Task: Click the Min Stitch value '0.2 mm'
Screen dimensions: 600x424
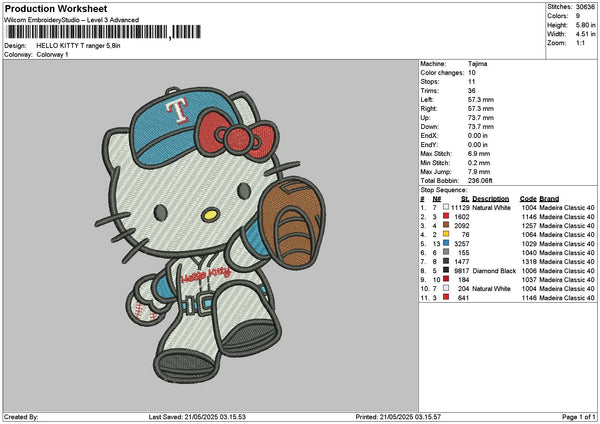Action: point(479,163)
